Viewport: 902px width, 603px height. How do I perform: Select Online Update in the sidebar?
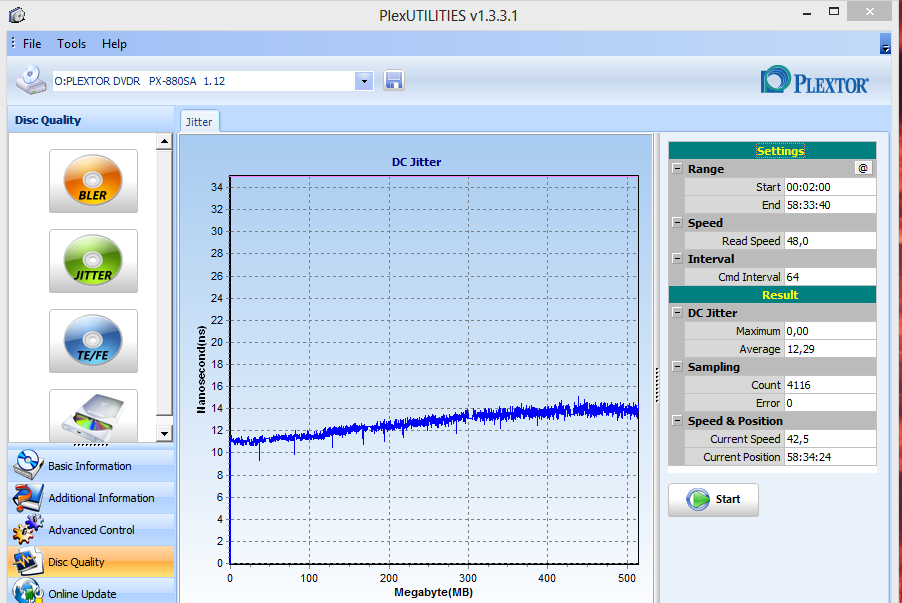point(91,592)
